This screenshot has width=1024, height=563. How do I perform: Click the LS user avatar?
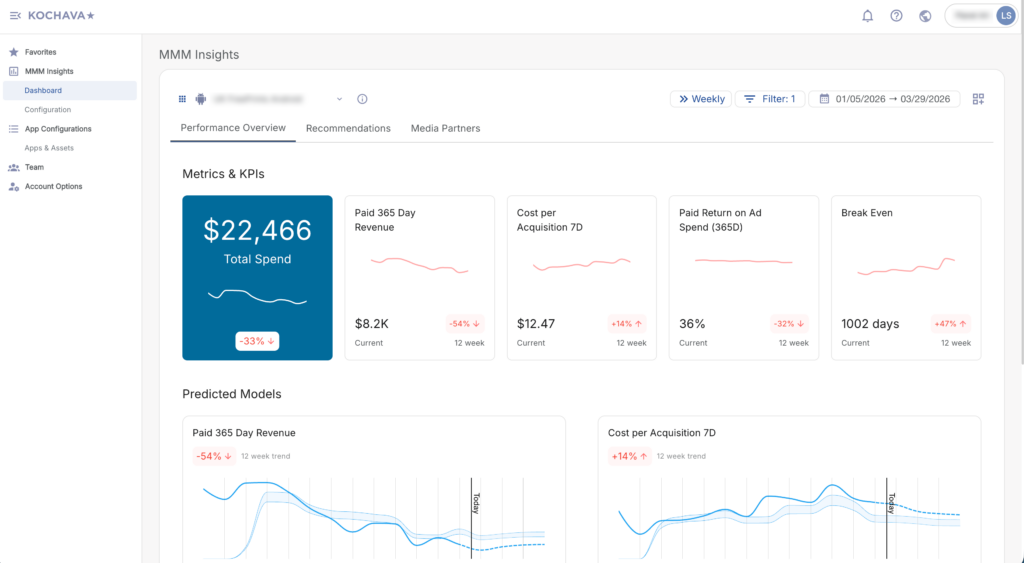(x=1005, y=15)
